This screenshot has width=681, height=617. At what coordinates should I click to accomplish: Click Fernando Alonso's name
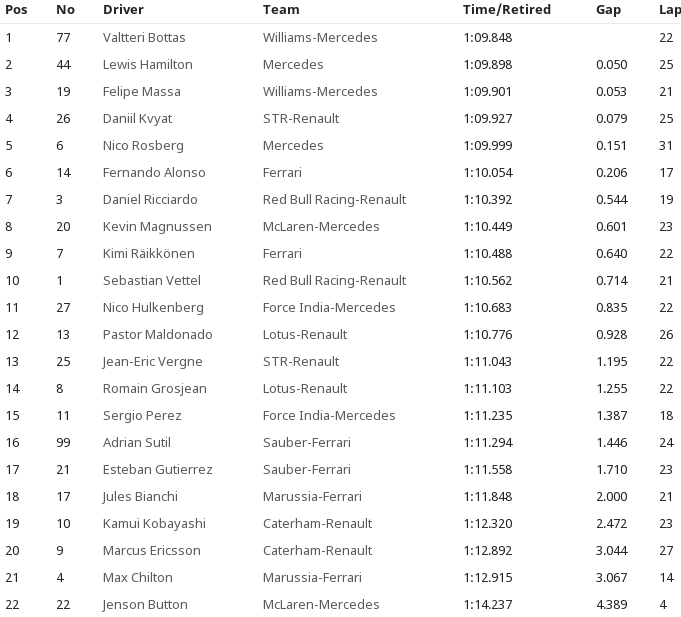click(154, 172)
